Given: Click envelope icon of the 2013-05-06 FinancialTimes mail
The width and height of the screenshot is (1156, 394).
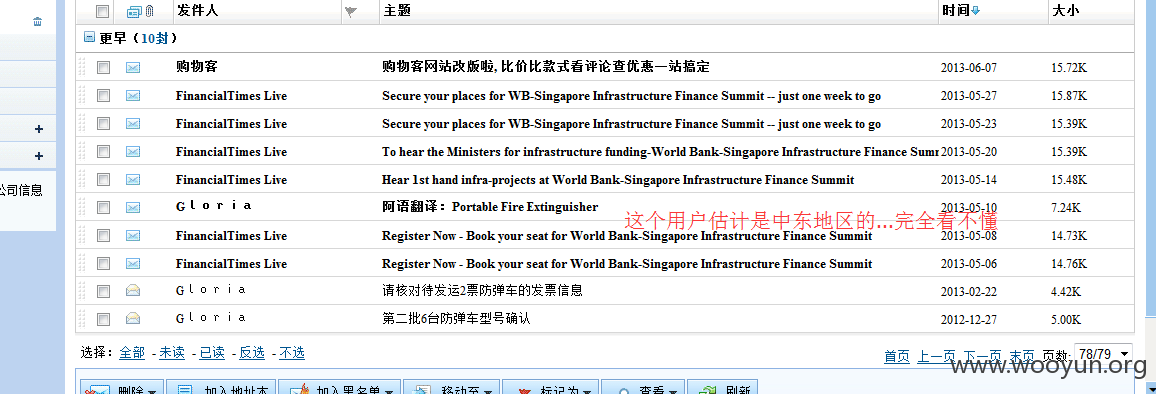Looking at the screenshot, I should click(133, 263).
